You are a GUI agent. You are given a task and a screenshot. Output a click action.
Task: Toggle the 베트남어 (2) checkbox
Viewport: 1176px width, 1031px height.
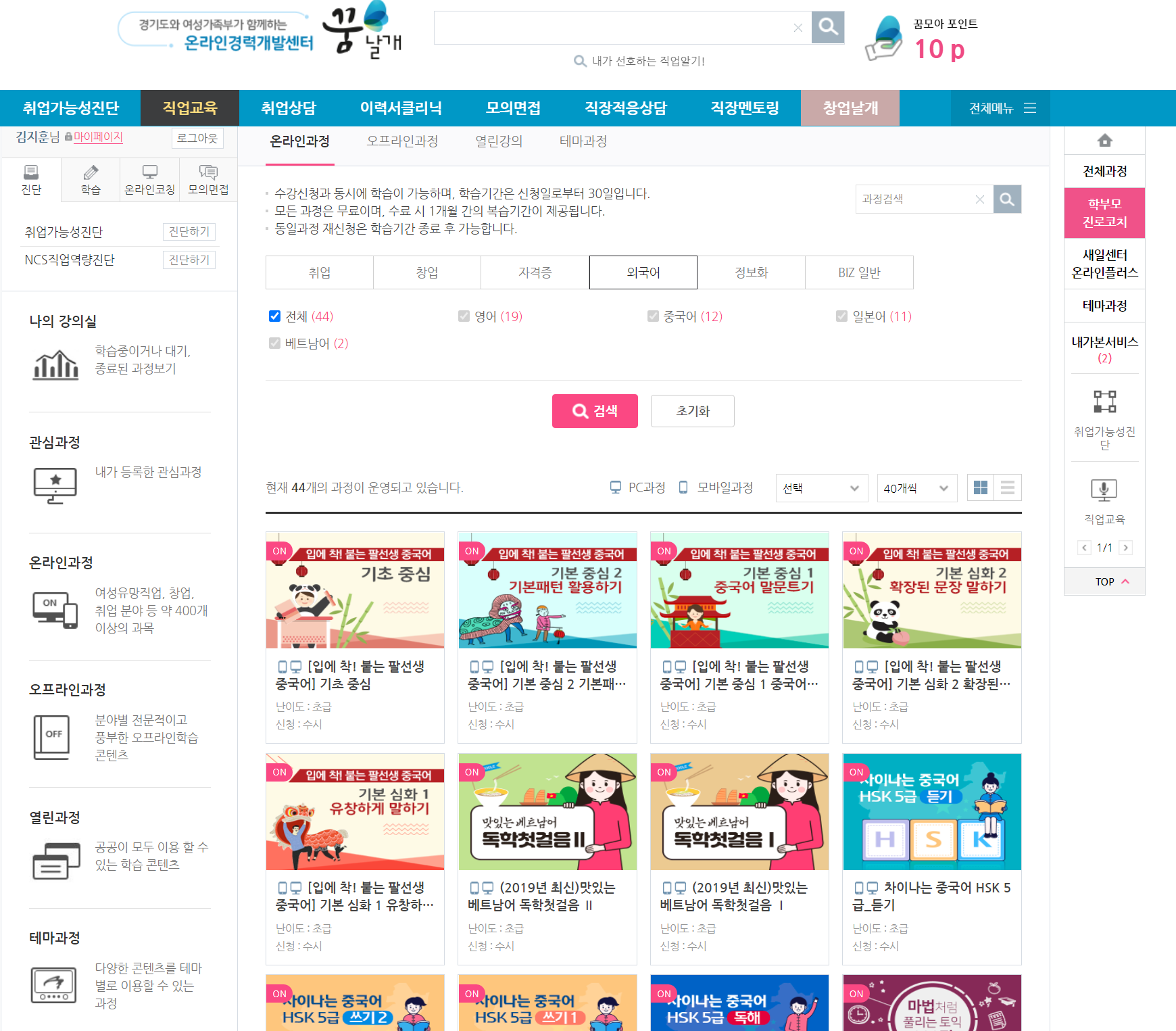pos(274,343)
